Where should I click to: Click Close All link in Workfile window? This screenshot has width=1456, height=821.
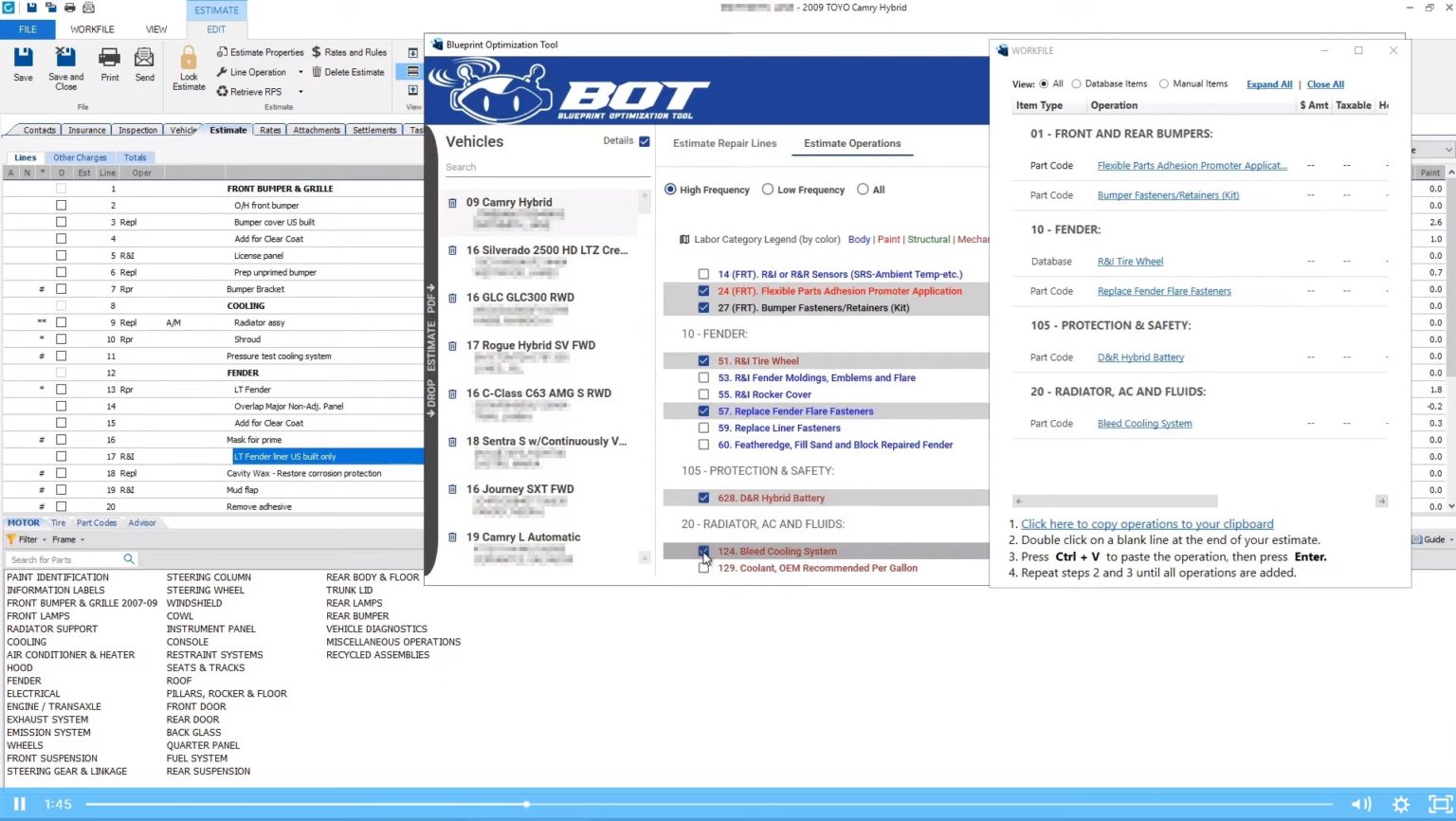1325,84
